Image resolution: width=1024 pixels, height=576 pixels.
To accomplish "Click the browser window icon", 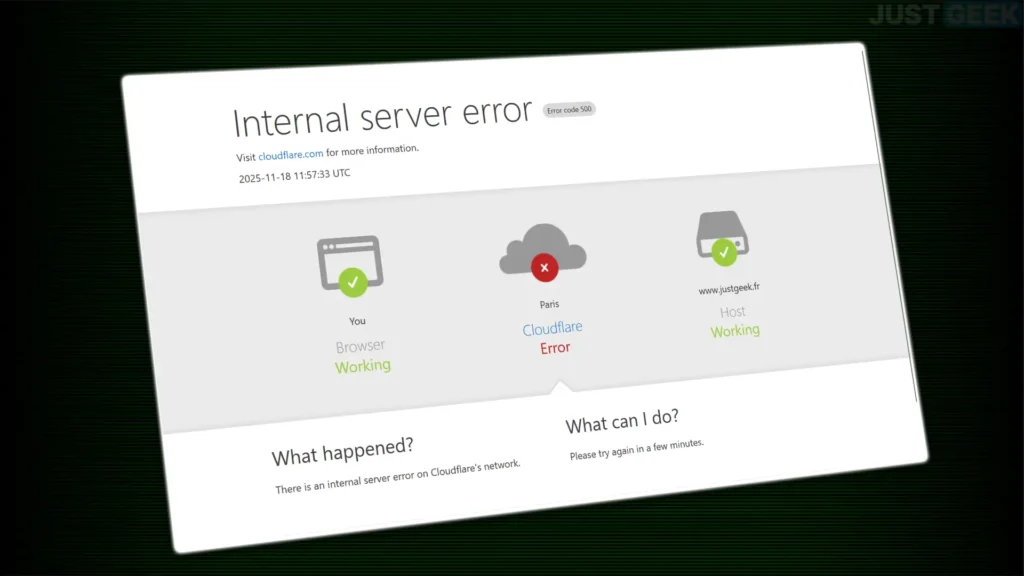I will pyautogui.click(x=350, y=263).
